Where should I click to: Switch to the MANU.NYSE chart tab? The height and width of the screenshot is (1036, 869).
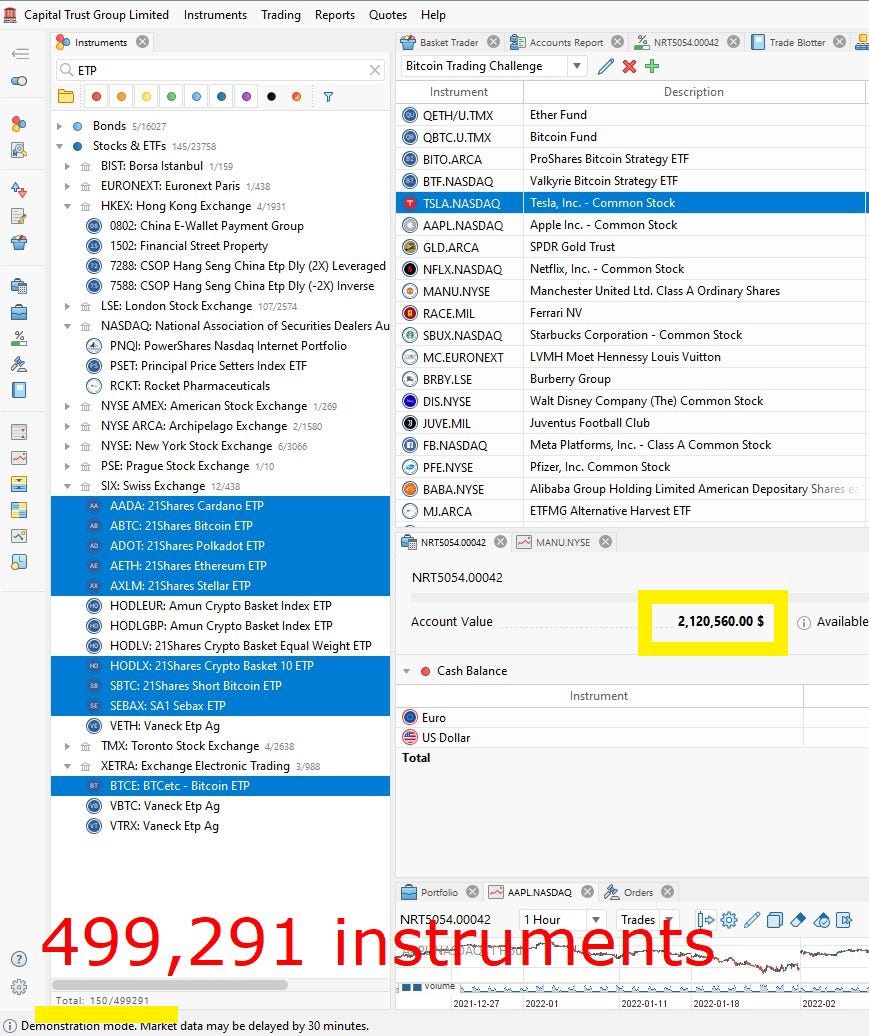562,542
